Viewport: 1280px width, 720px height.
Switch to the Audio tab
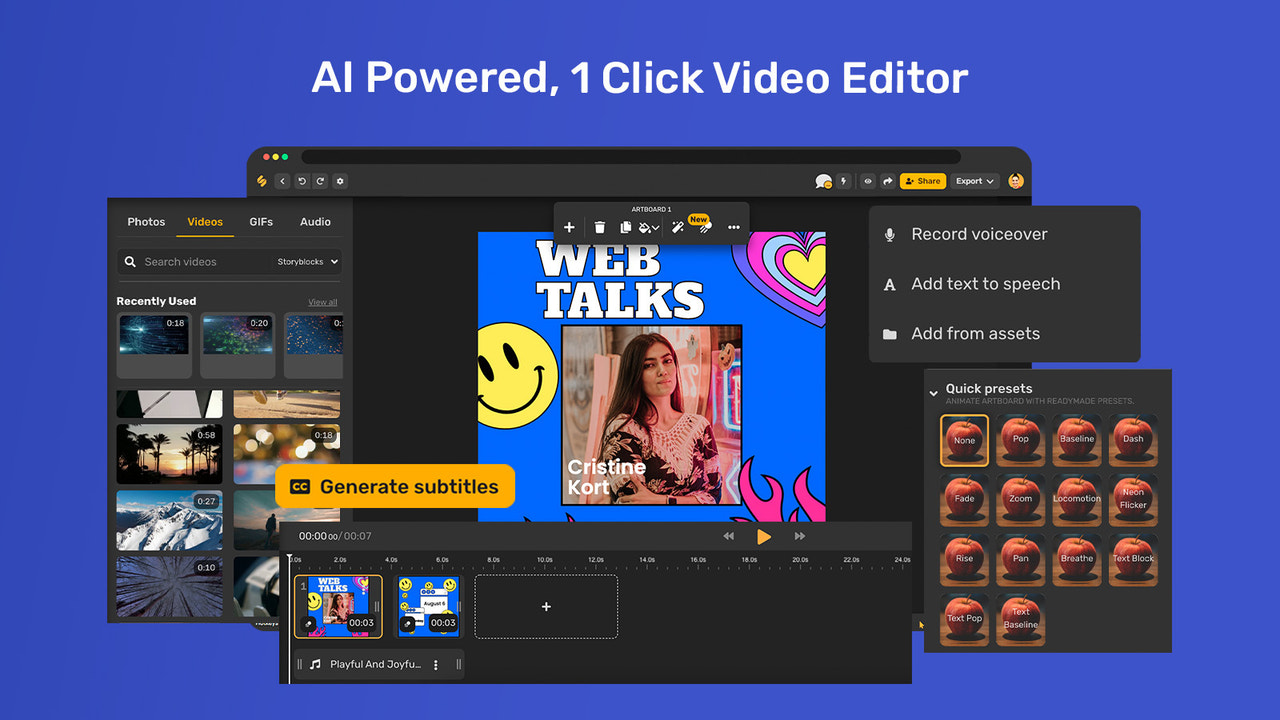315,222
